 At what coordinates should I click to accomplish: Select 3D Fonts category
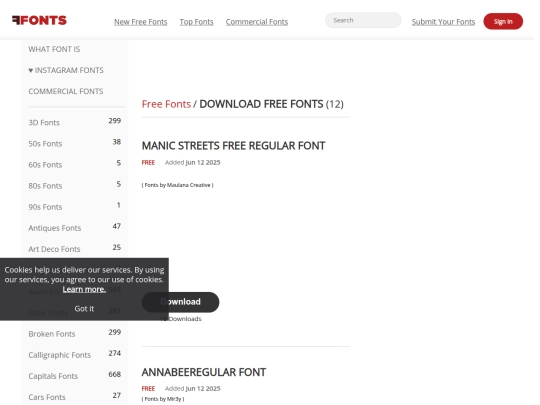point(44,123)
